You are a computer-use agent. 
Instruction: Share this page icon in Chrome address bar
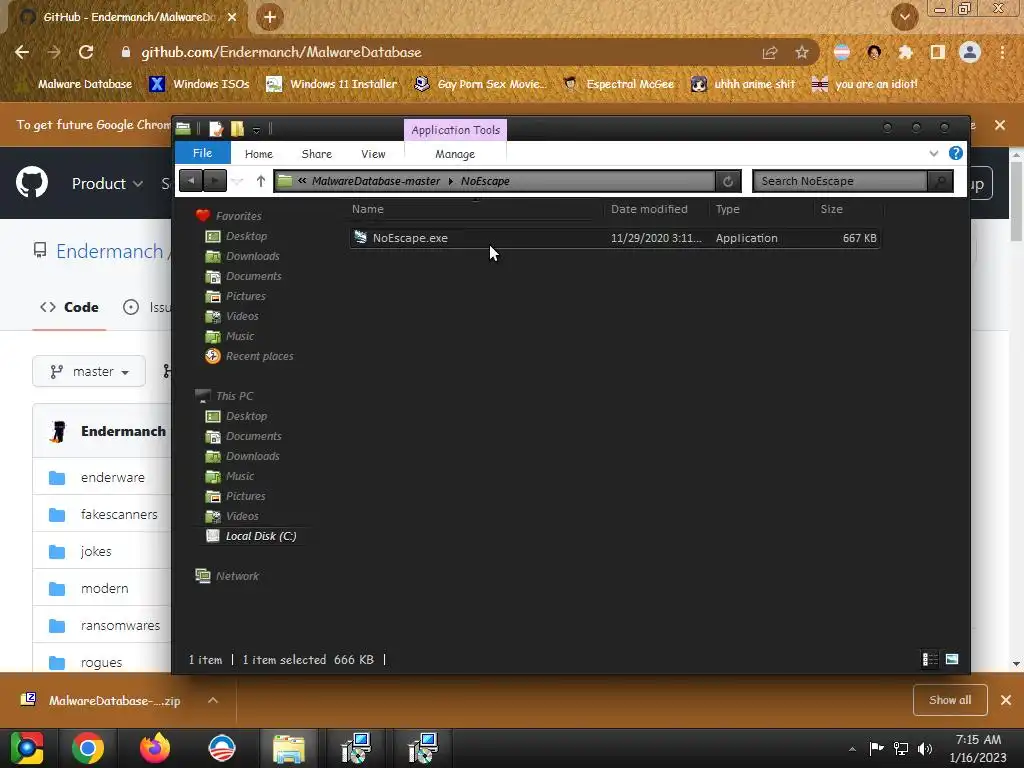(x=770, y=53)
